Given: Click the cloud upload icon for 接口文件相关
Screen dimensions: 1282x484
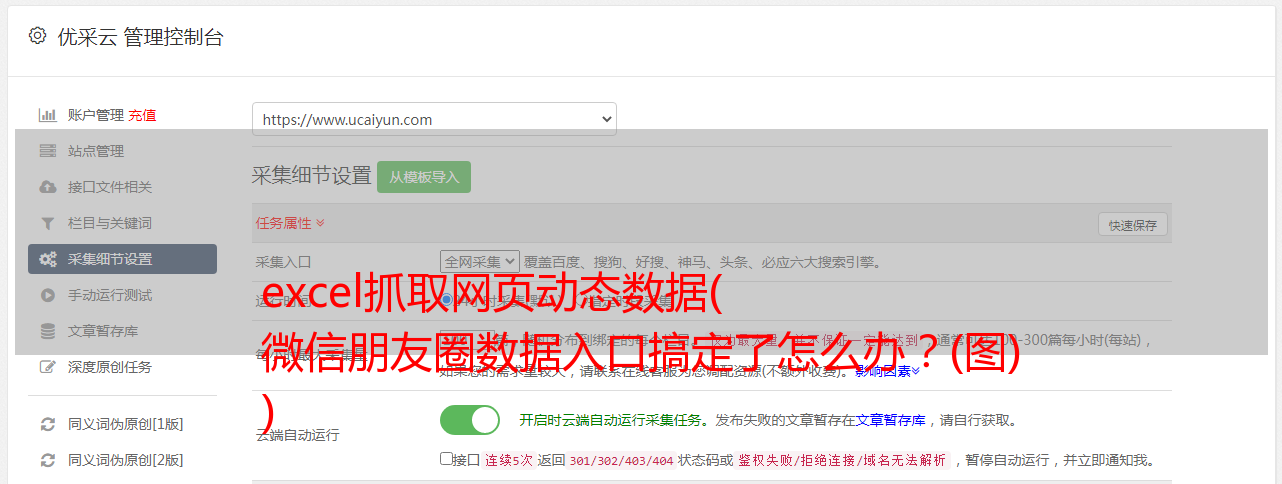Looking at the screenshot, I should coord(47,187).
